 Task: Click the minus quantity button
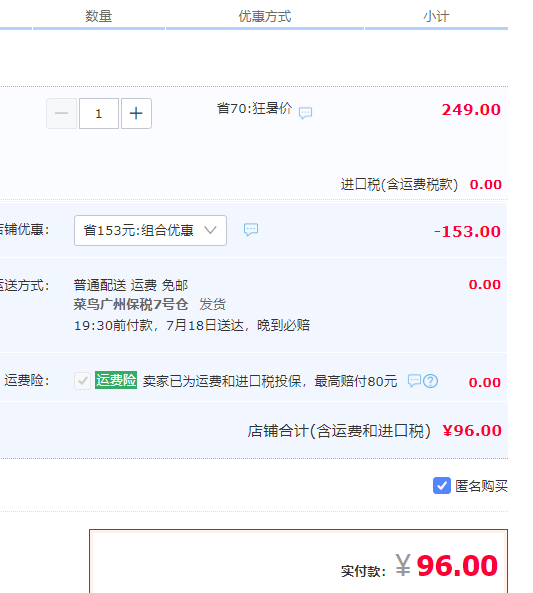click(x=61, y=113)
